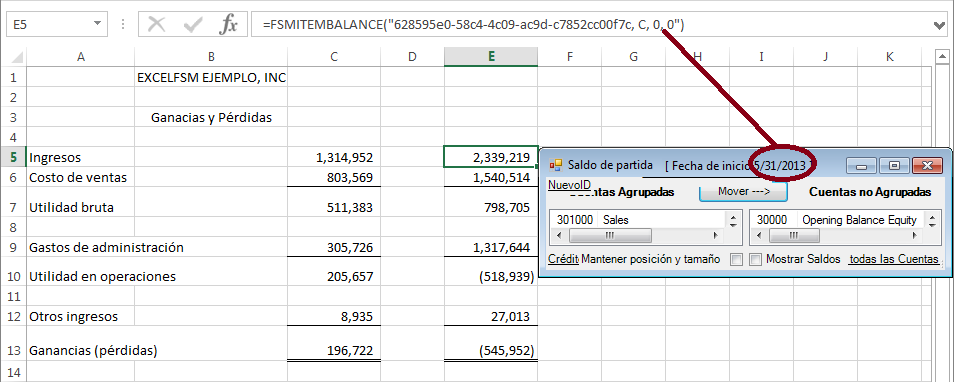The height and width of the screenshot is (382, 954).
Task: Open Insert Function fx icon
Action: 228,25
